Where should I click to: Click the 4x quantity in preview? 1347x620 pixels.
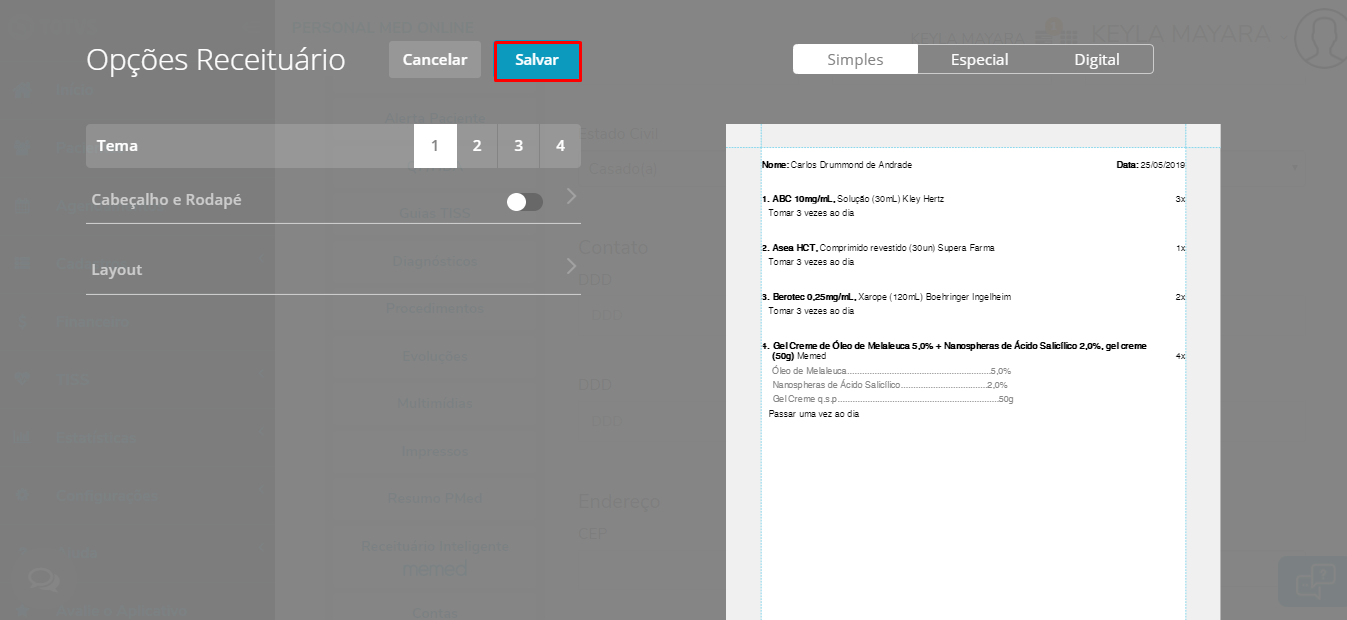pyautogui.click(x=1180, y=356)
